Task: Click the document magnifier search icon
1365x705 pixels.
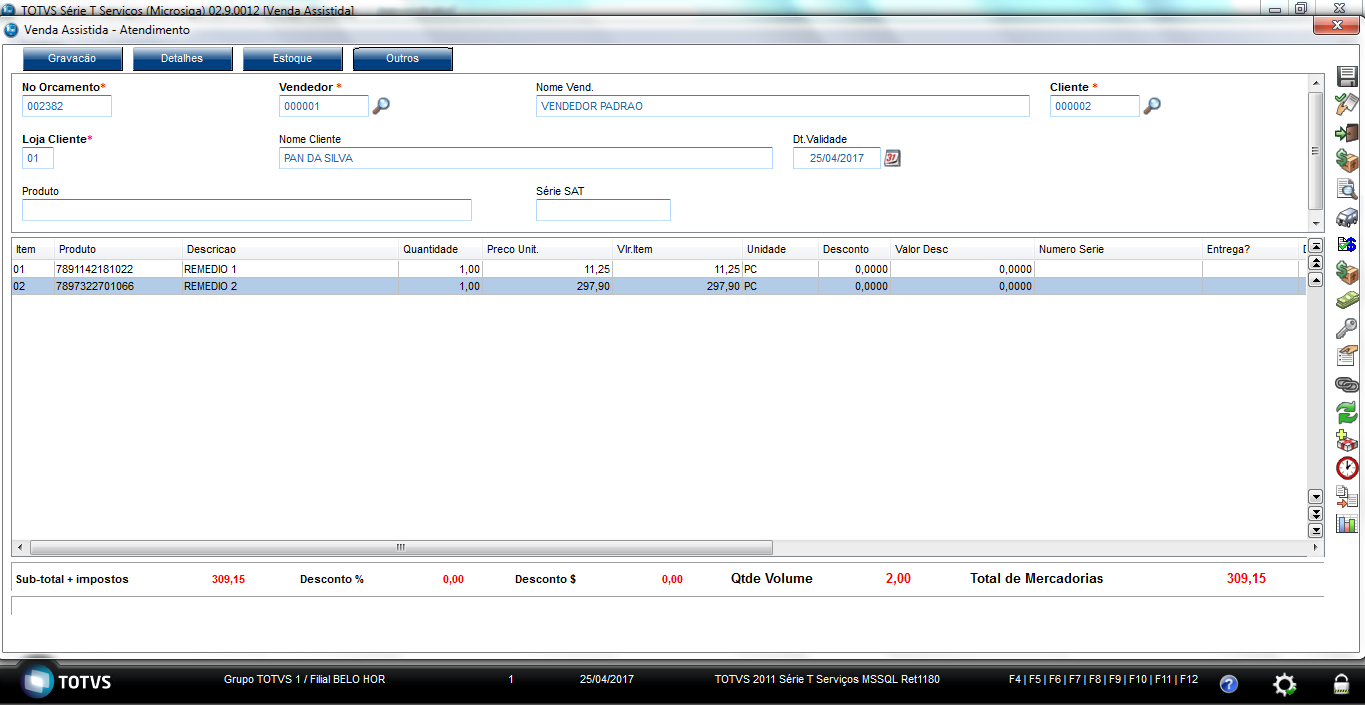Action: tap(1347, 188)
